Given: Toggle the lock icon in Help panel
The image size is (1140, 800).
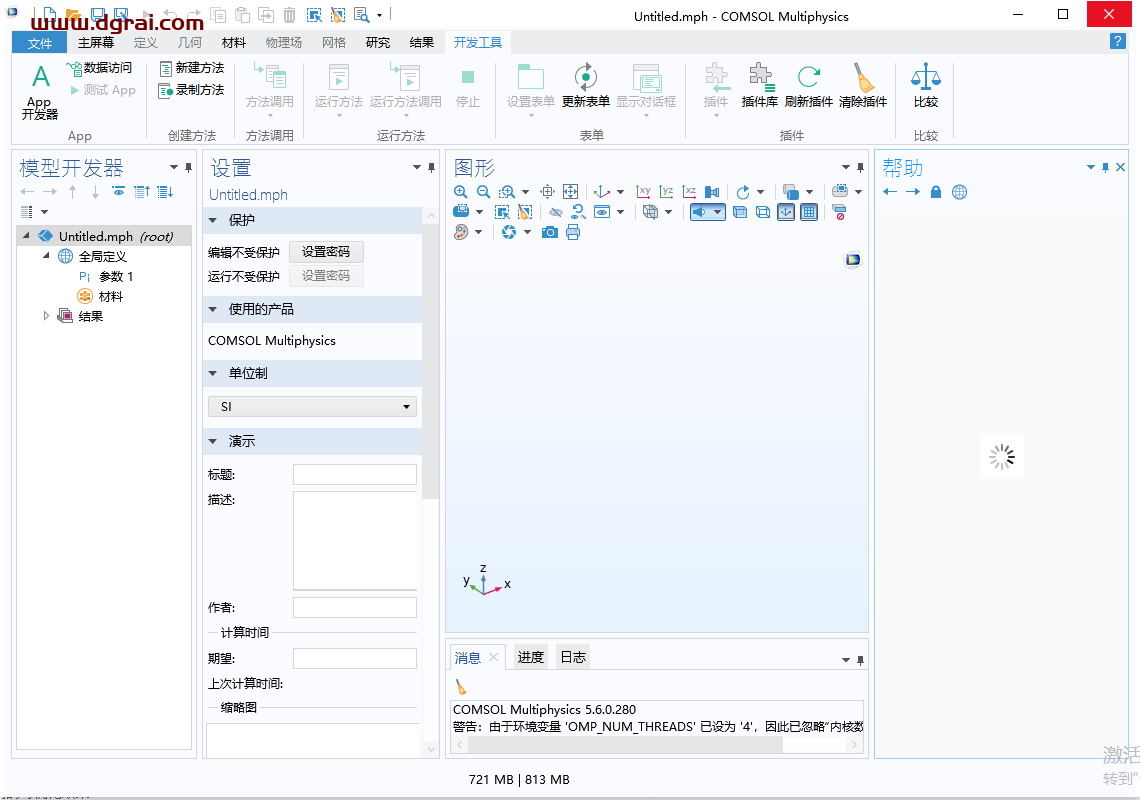Looking at the screenshot, I should pyautogui.click(x=936, y=192).
